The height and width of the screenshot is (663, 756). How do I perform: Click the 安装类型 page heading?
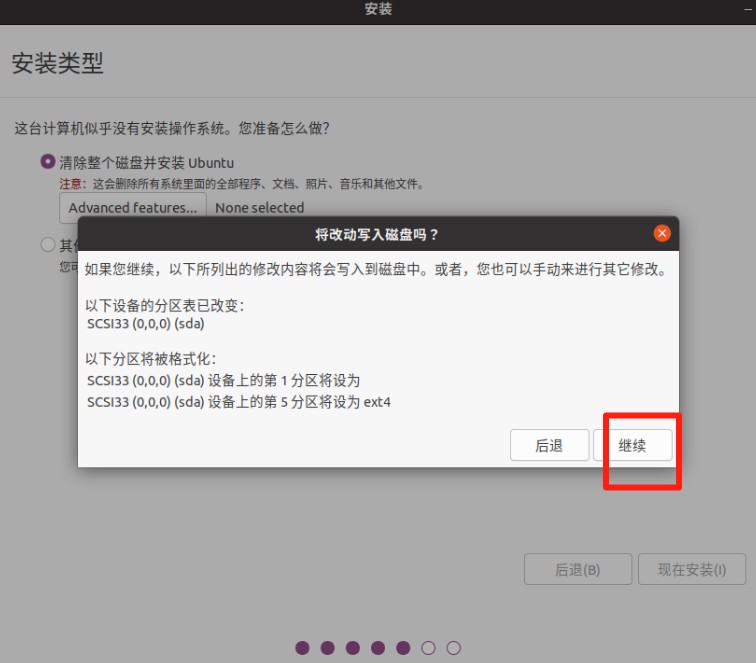[57, 63]
